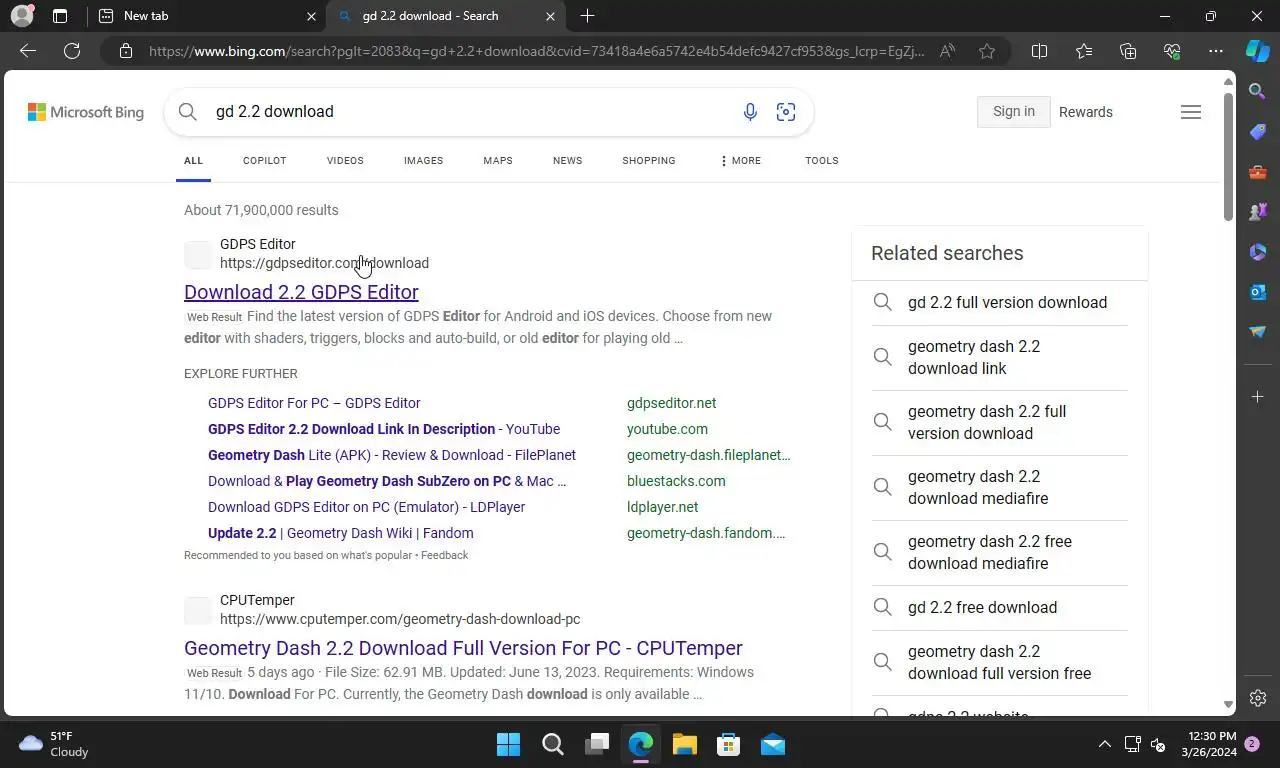Add page to favorites with star icon
This screenshot has height=768, width=1280.
[x=987, y=51]
